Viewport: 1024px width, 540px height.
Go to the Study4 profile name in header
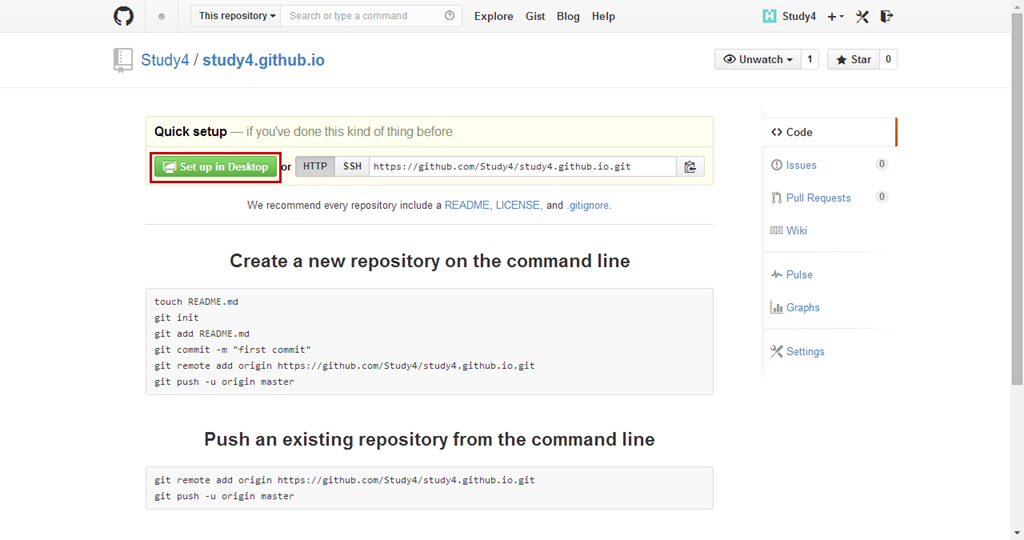pyautogui.click(x=799, y=16)
